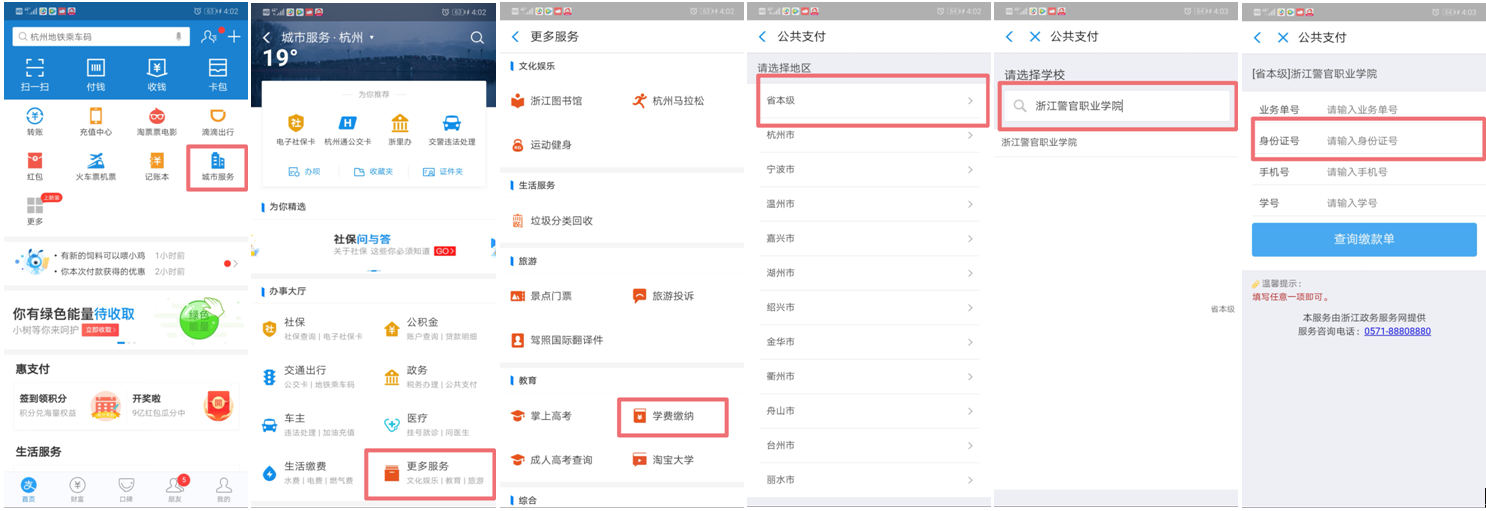1486x511 pixels.
Task: Open 杭州马拉松 entry
Action: click(x=668, y=101)
